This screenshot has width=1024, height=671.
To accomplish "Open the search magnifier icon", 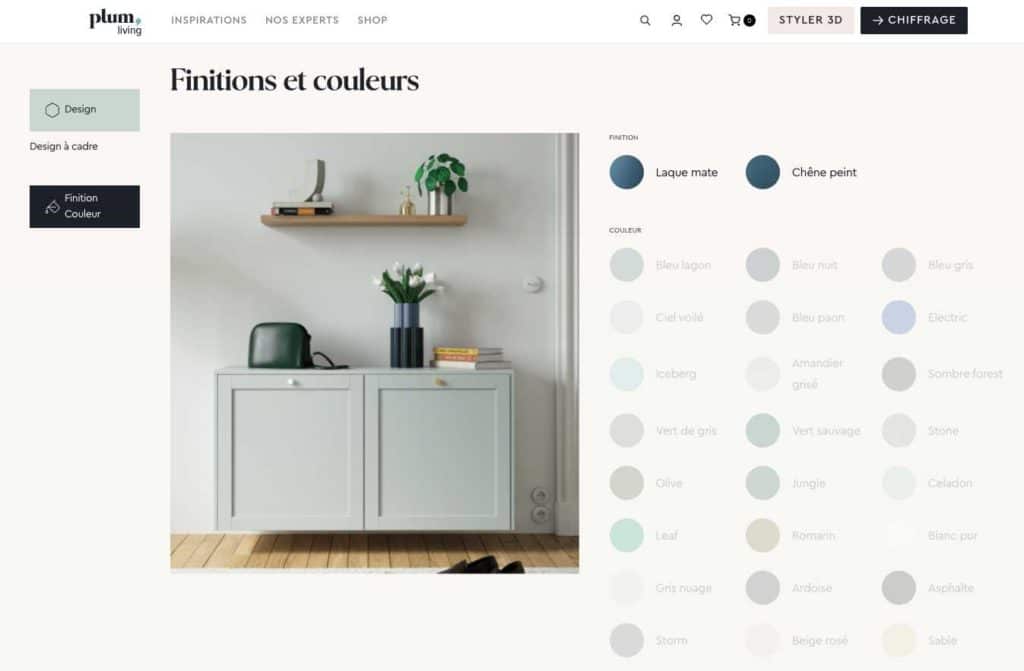I will (645, 20).
